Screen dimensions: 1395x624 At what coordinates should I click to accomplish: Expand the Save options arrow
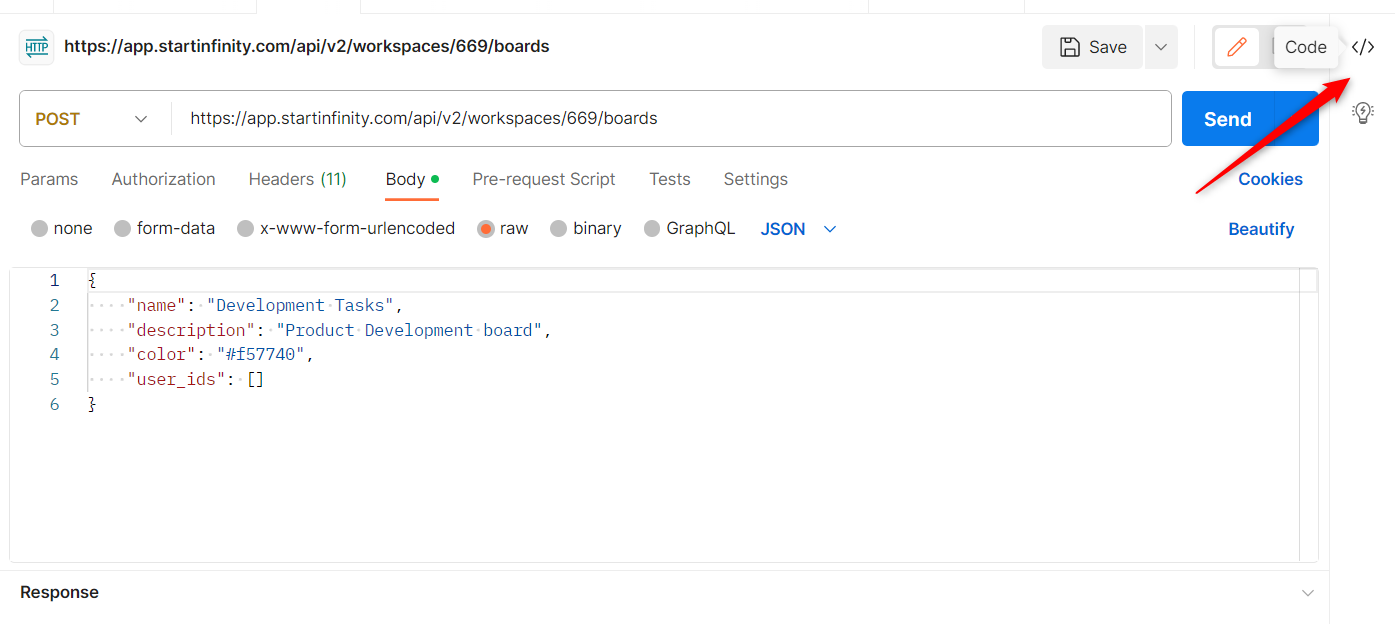coord(1161,47)
